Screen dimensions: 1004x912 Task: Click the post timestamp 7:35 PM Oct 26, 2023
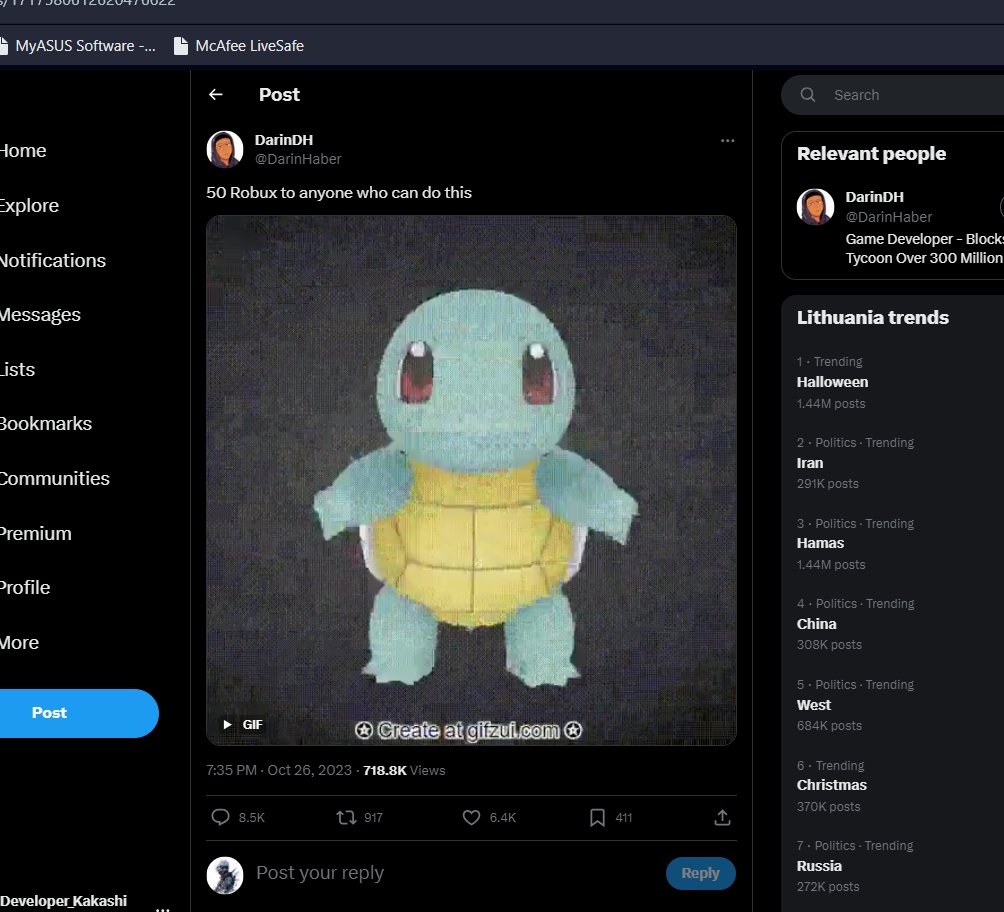click(x=279, y=770)
